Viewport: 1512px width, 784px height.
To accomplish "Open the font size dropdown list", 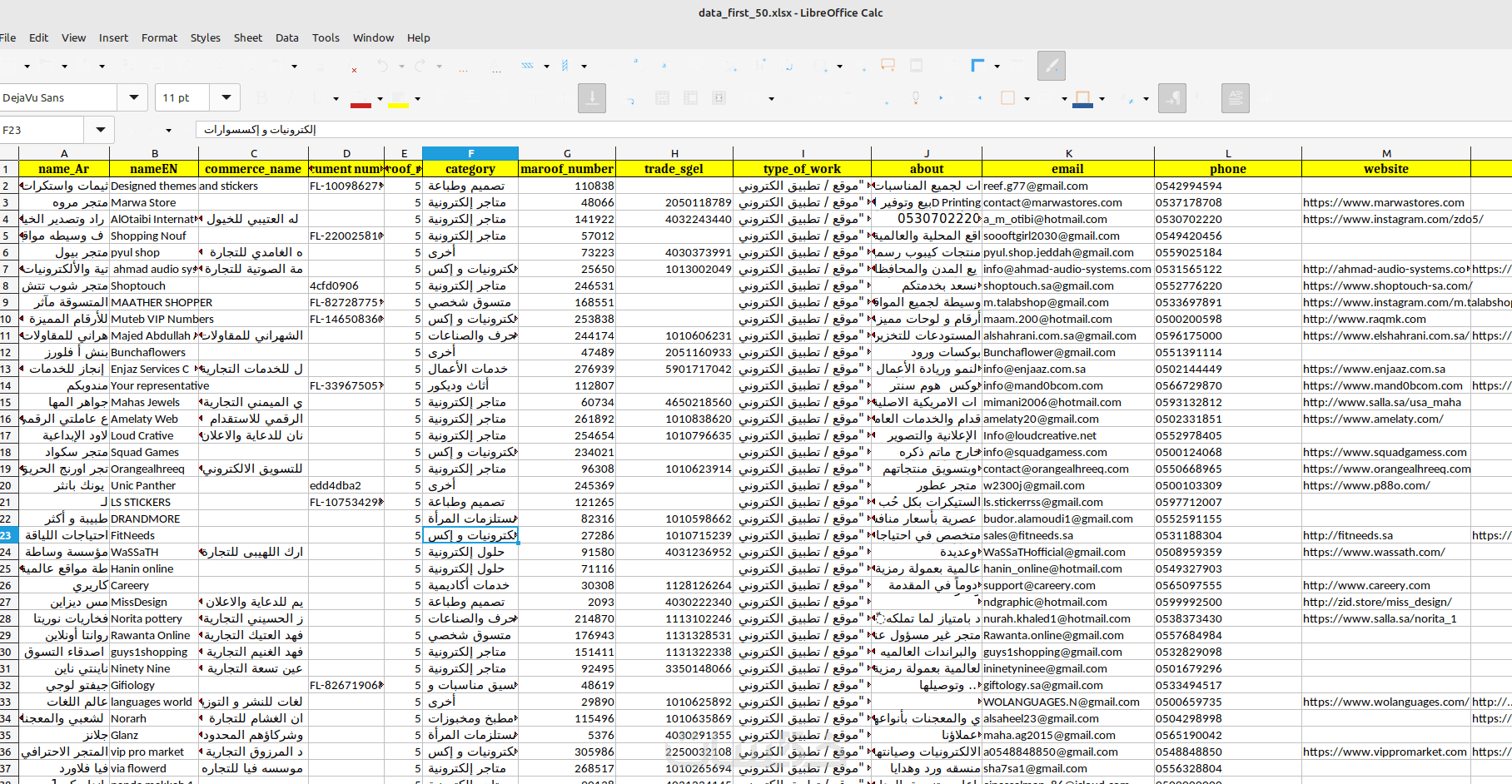I will pos(225,97).
